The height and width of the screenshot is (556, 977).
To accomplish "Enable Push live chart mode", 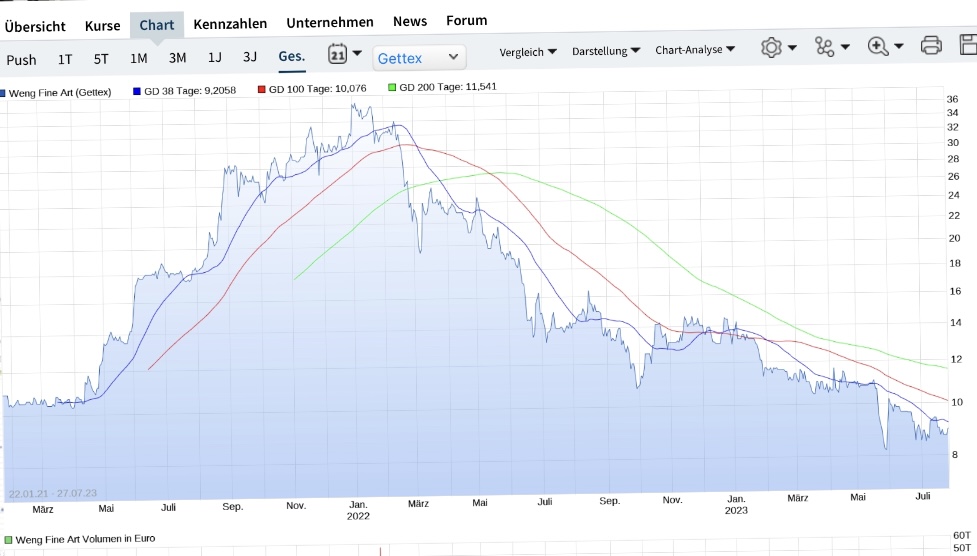I will [x=21, y=60].
